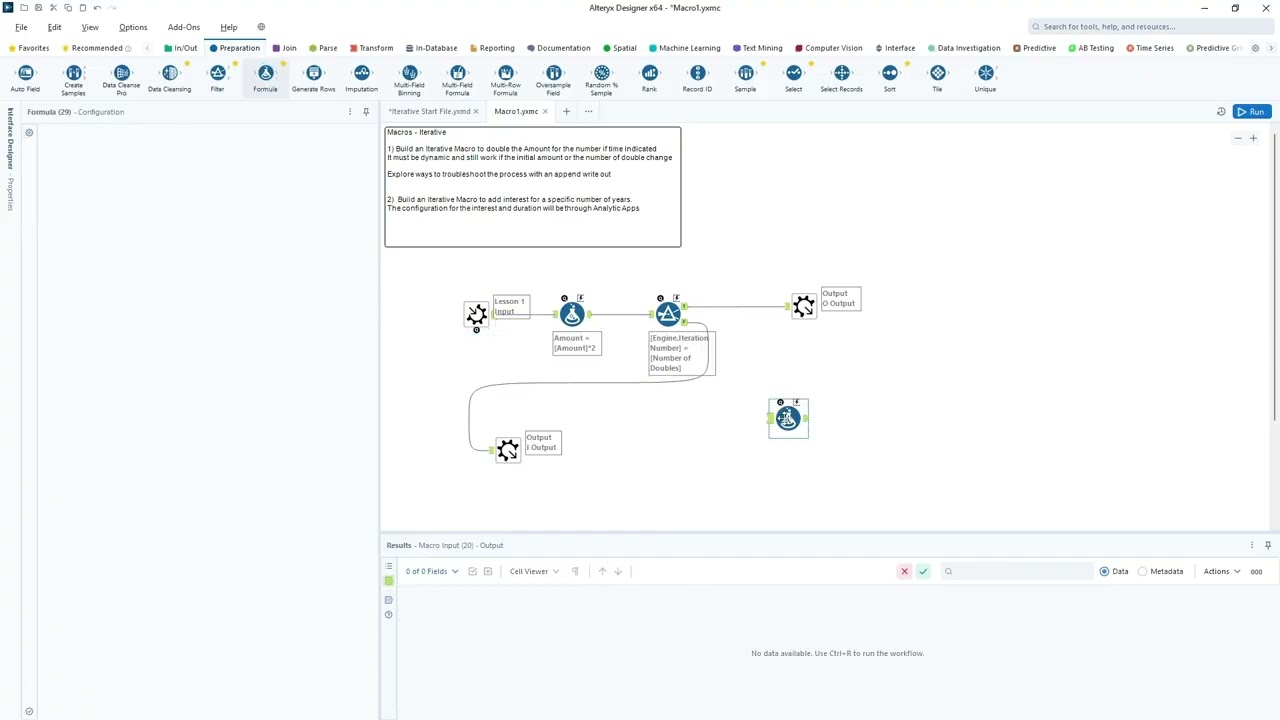The image size is (1280, 720).
Task: Select the Select Records tool
Action: point(841,79)
